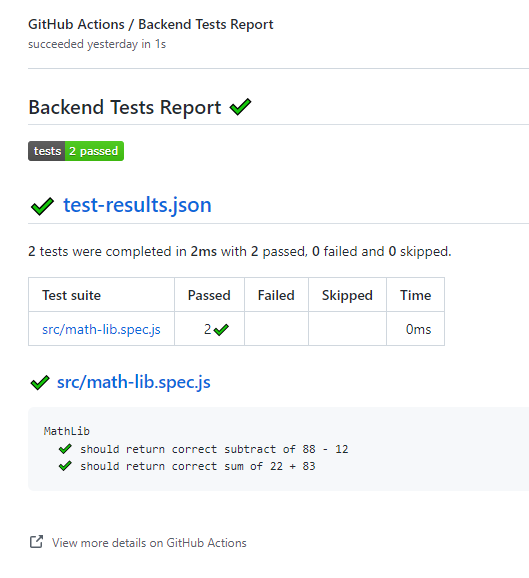Click the checkmark next to sum test line
This screenshot has width=529, height=578.
tap(65, 466)
